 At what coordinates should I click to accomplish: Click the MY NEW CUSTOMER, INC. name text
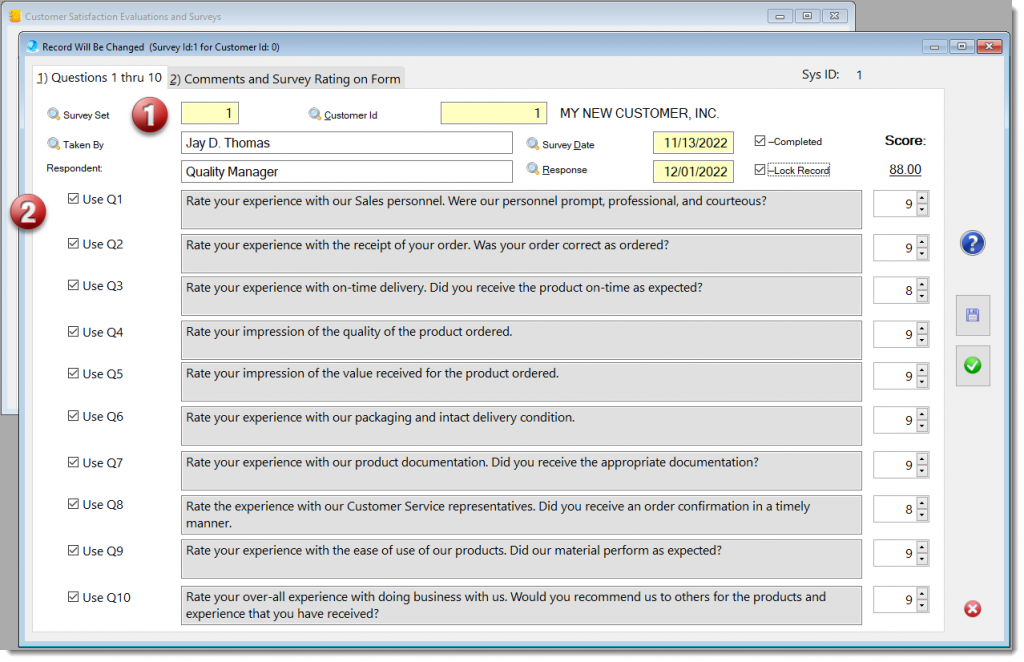[639, 113]
